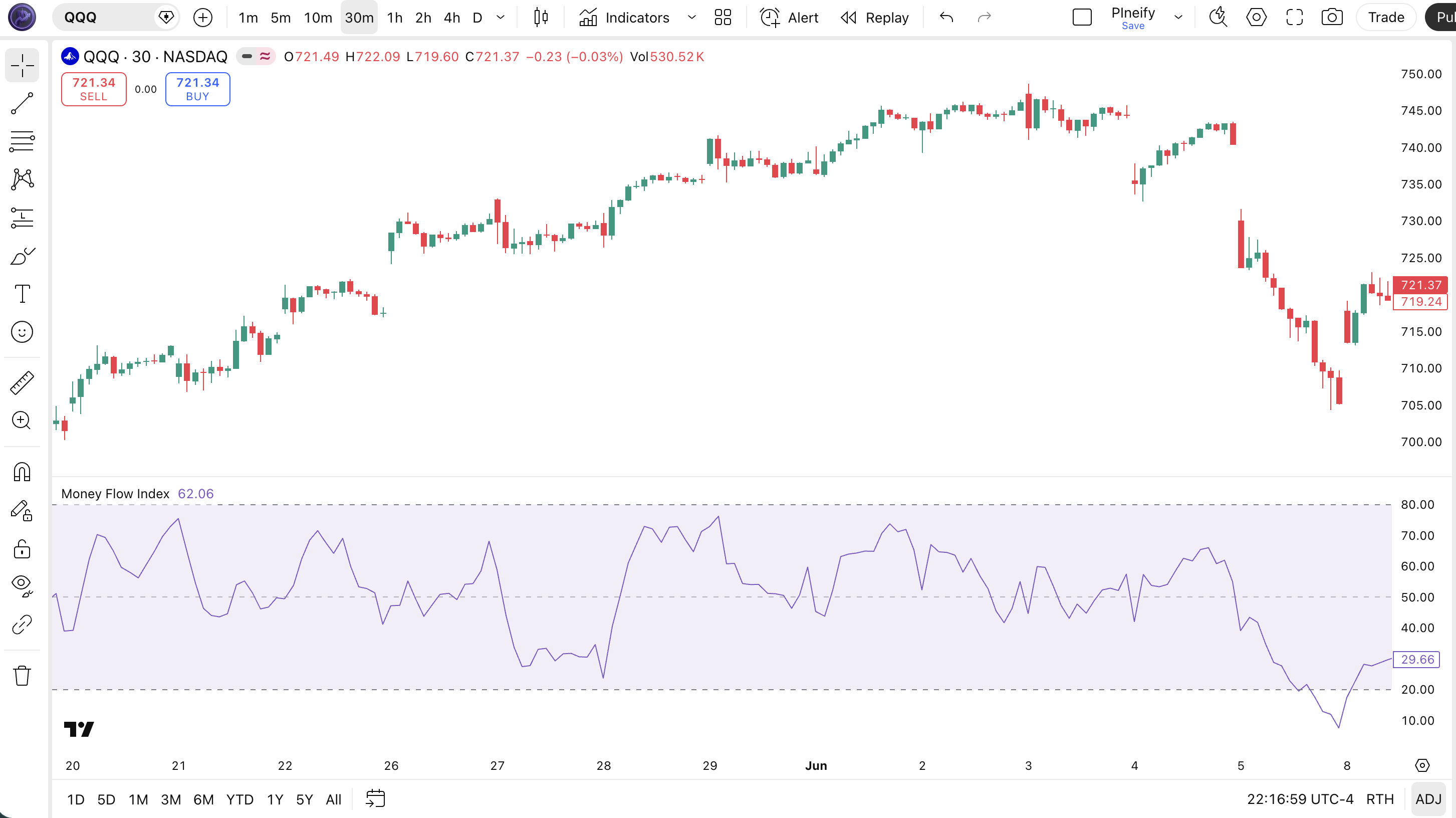
Task: Open the Fibonacci retracement tools
Action: [22, 141]
